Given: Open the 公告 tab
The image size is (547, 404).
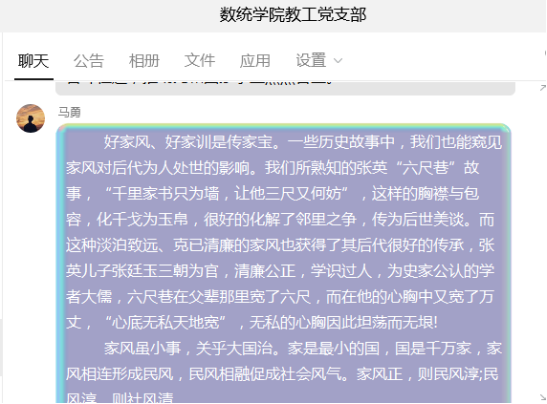Looking at the screenshot, I should [x=89, y=61].
